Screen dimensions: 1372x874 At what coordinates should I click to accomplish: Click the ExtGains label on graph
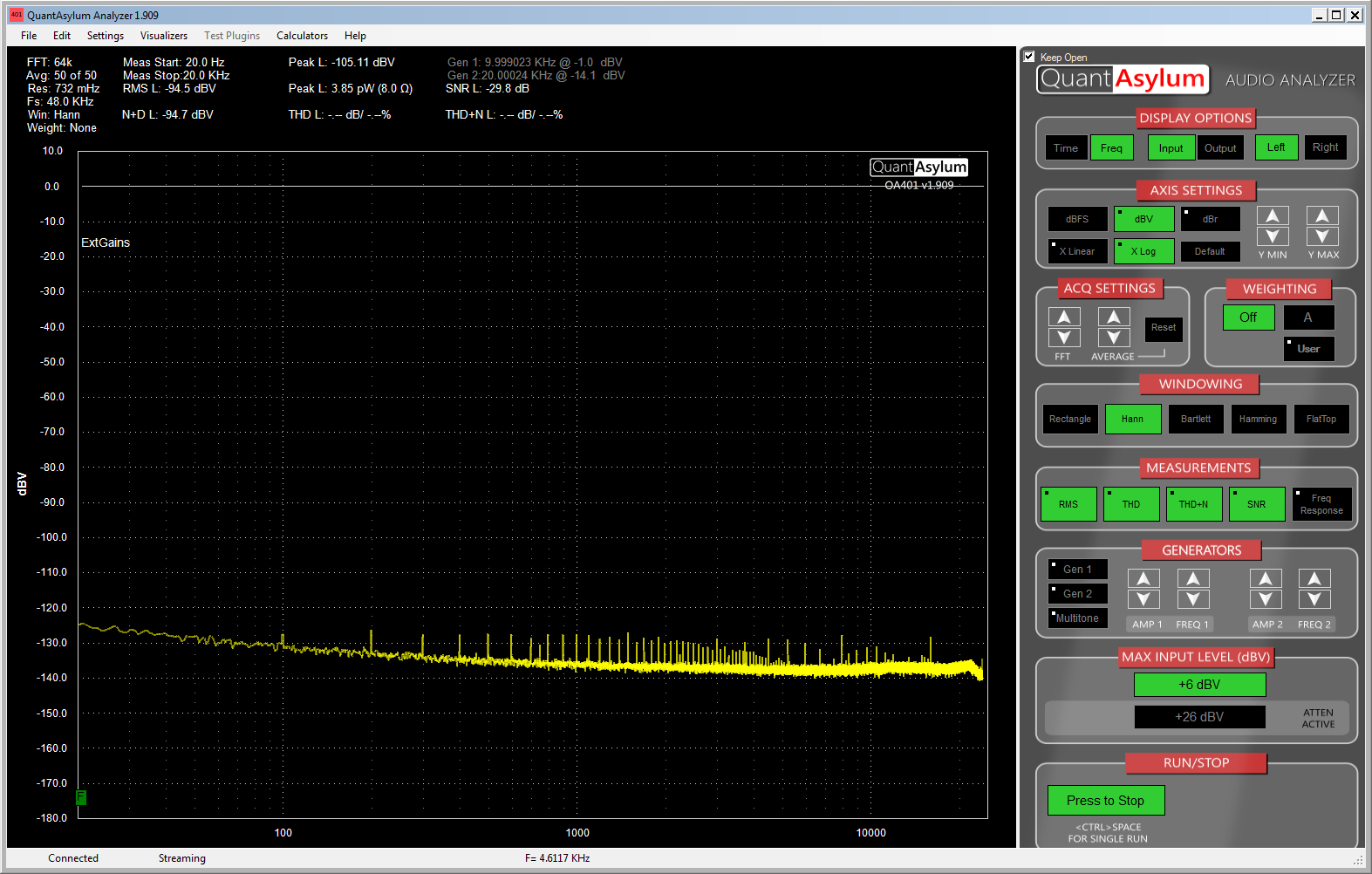coord(106,242)
